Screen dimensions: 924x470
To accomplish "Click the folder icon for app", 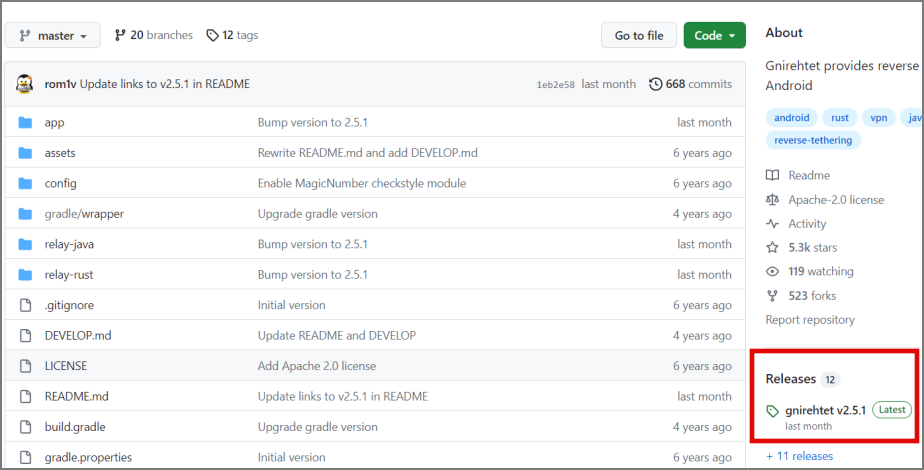I will coord(25,123).
